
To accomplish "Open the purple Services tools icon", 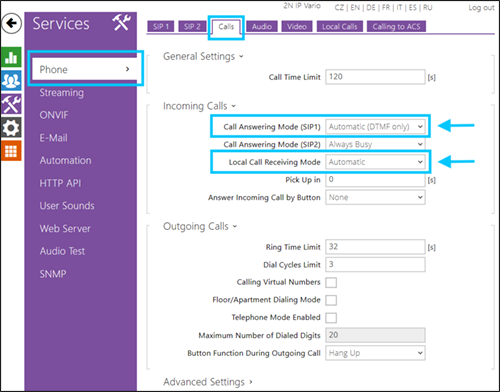I will (11, 104).
